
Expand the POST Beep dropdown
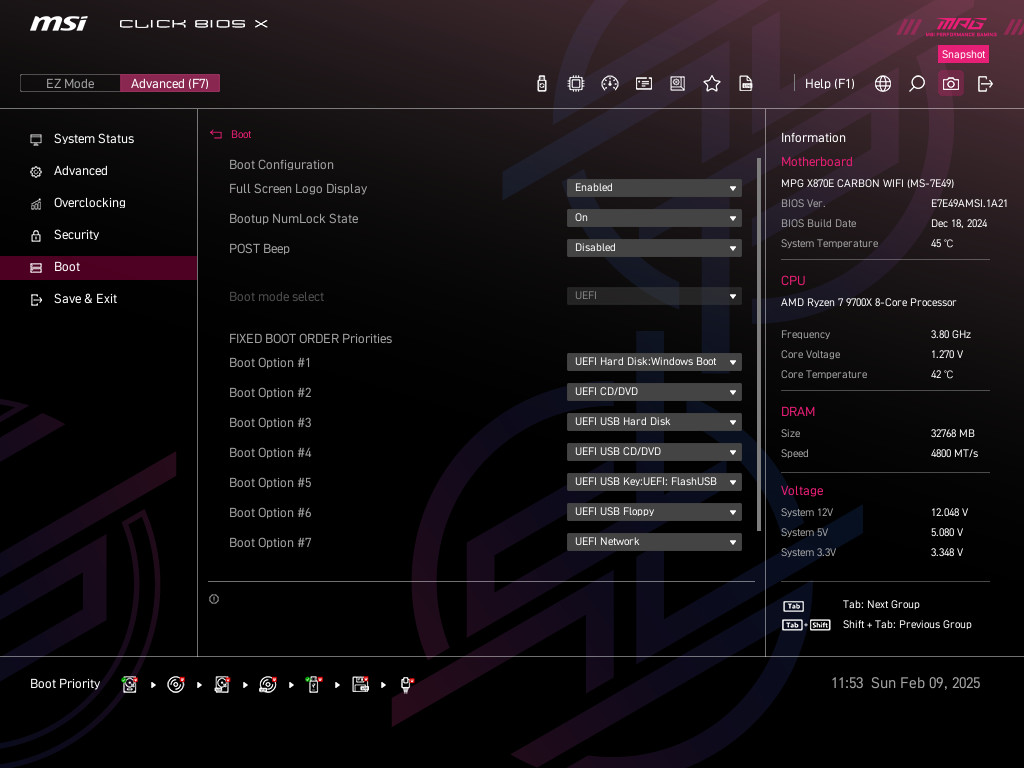click(654, 248)
